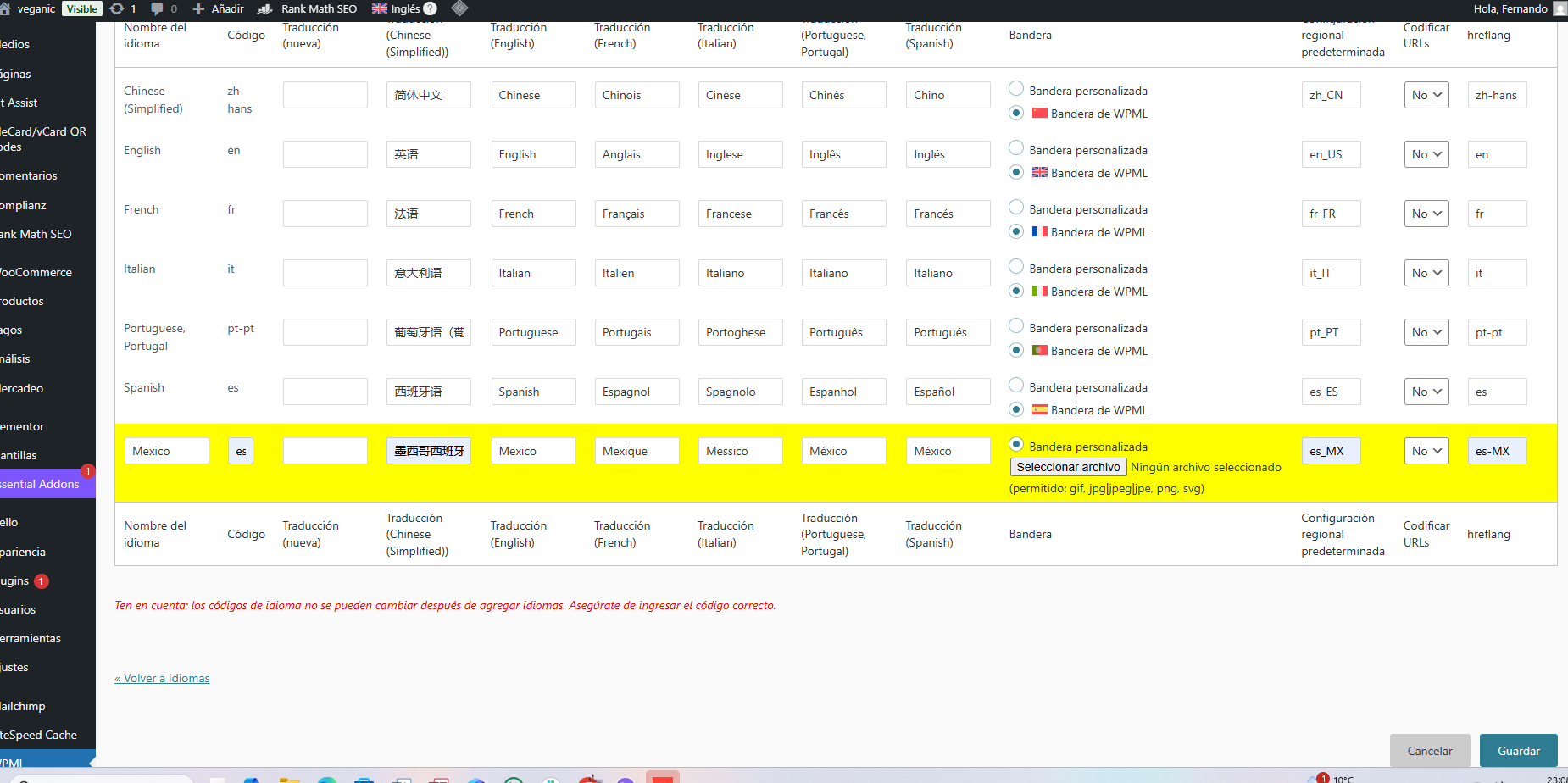Screen dimensions: 1568x783
Task: Click the UK flag icon beside Inglés
Action: pos(380,8)
